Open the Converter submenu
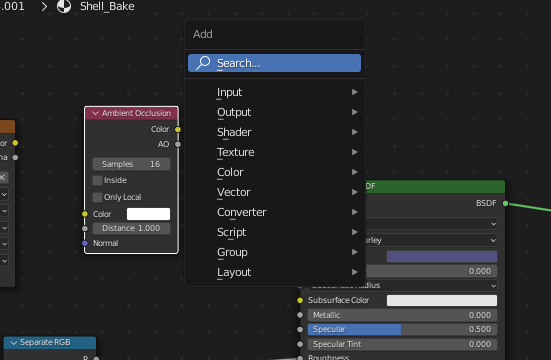551x360 pixels. tap(275, 212)
